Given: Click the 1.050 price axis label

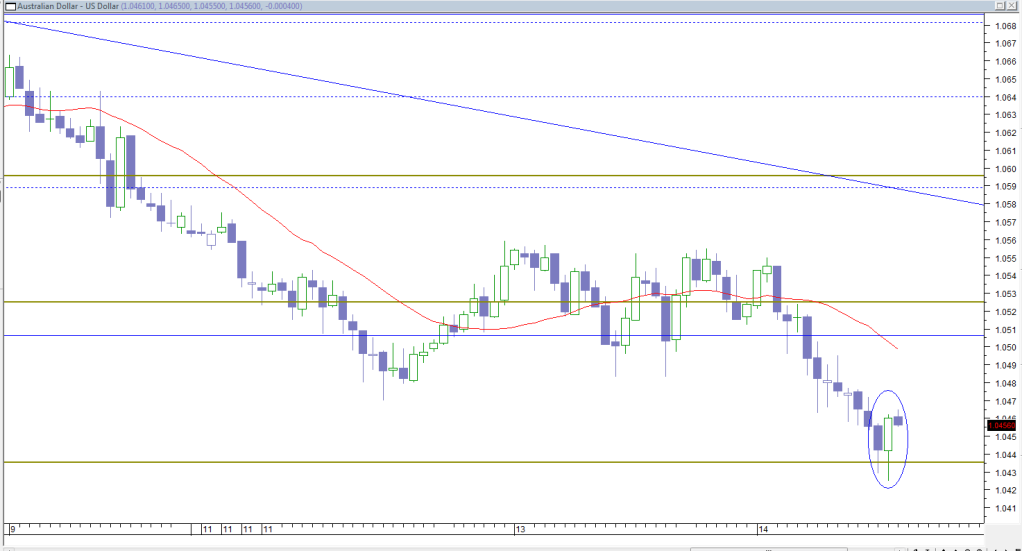Looking at the screenshot, I should point(1005,348).
